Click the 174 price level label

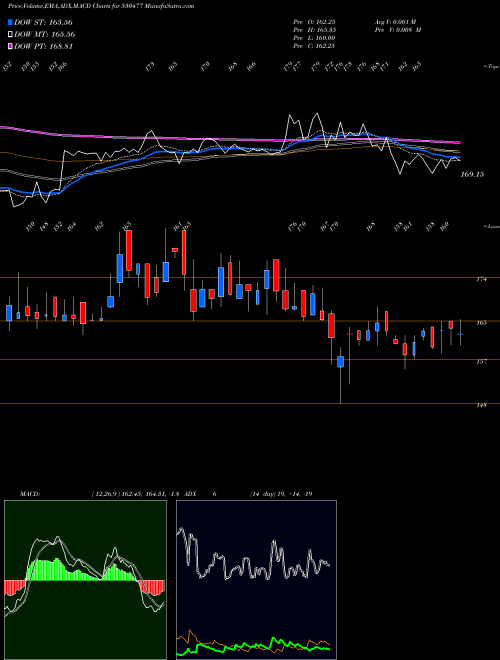click(x=482, y=279)
